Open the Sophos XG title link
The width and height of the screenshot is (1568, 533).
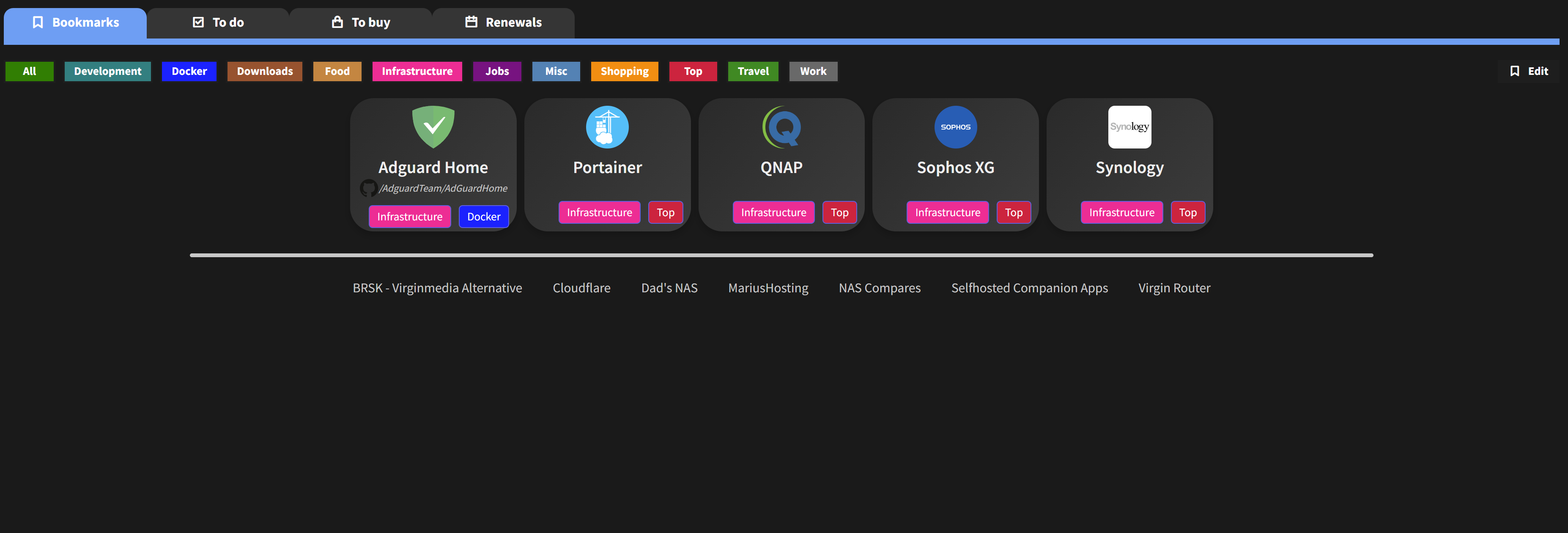pyautogui.click(x=956, y=168)
